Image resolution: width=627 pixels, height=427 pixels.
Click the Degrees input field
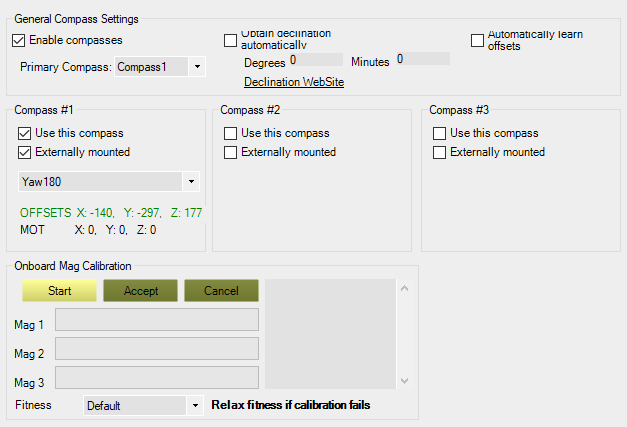[316, 60]
